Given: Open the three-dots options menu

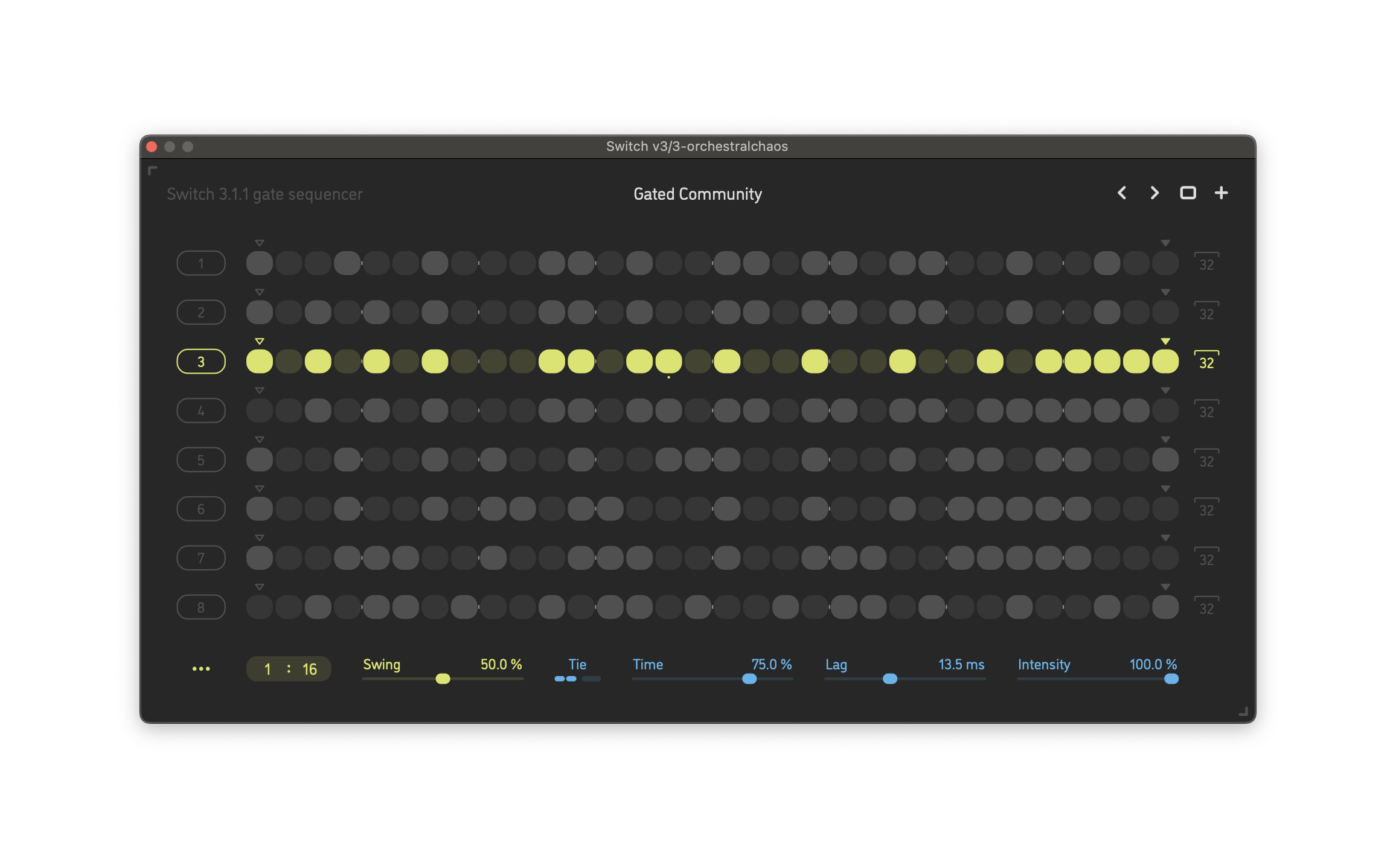Looking at the screenshot, I should pos(201,669).
